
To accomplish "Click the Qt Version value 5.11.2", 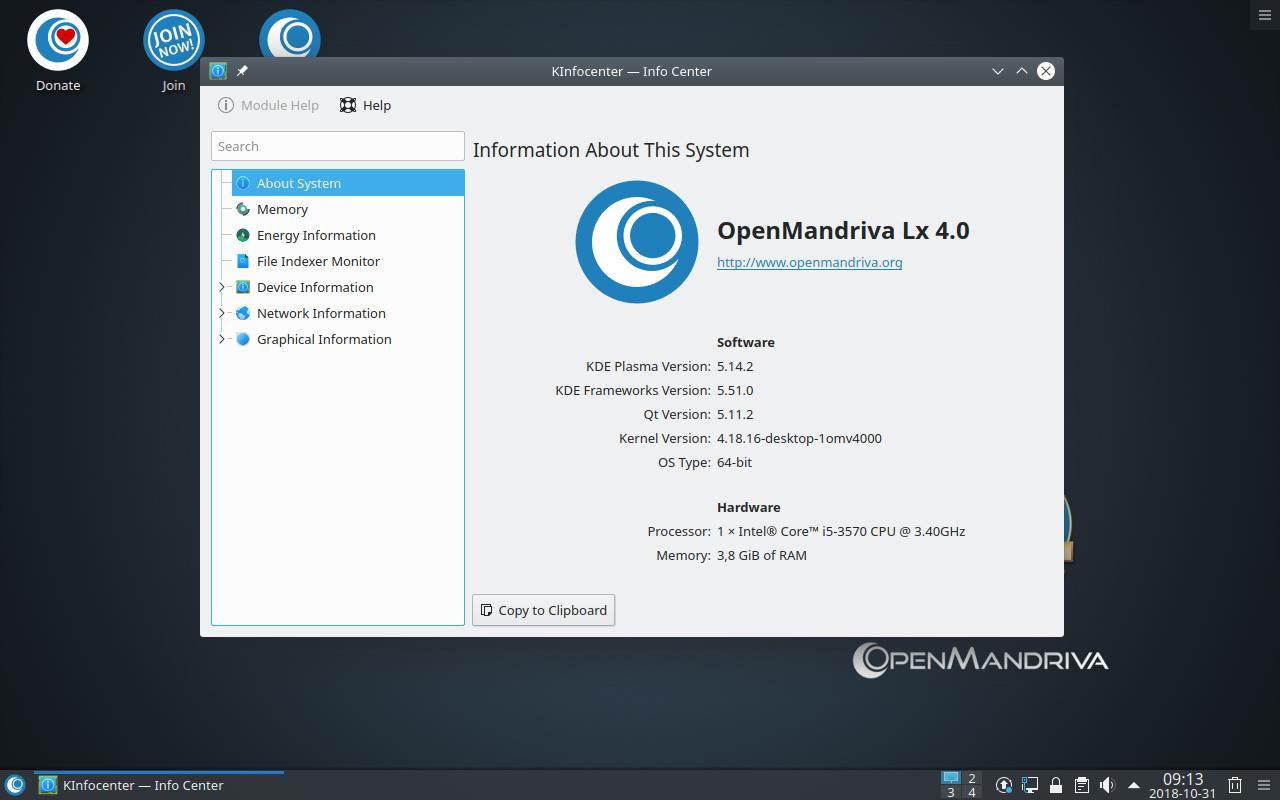I will pyautogui.click(x=735, y=414).
